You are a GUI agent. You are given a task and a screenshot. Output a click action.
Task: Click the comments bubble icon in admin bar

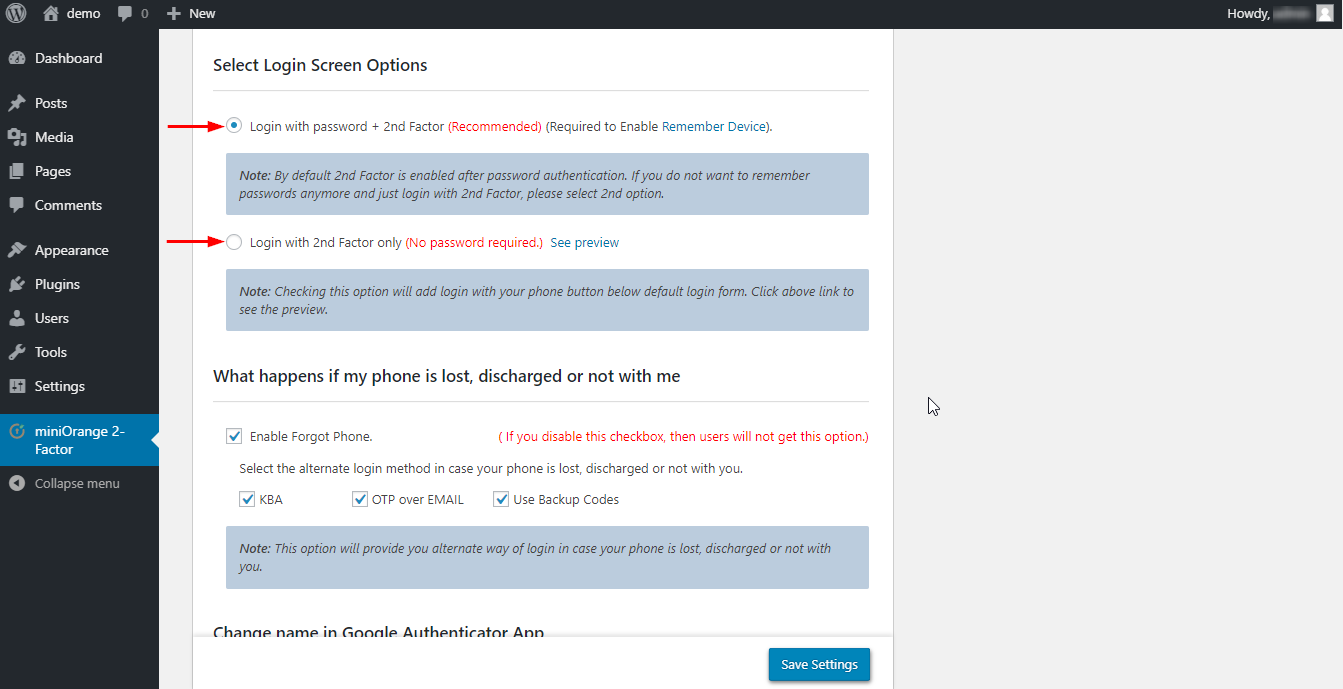(x=125, y=14)
